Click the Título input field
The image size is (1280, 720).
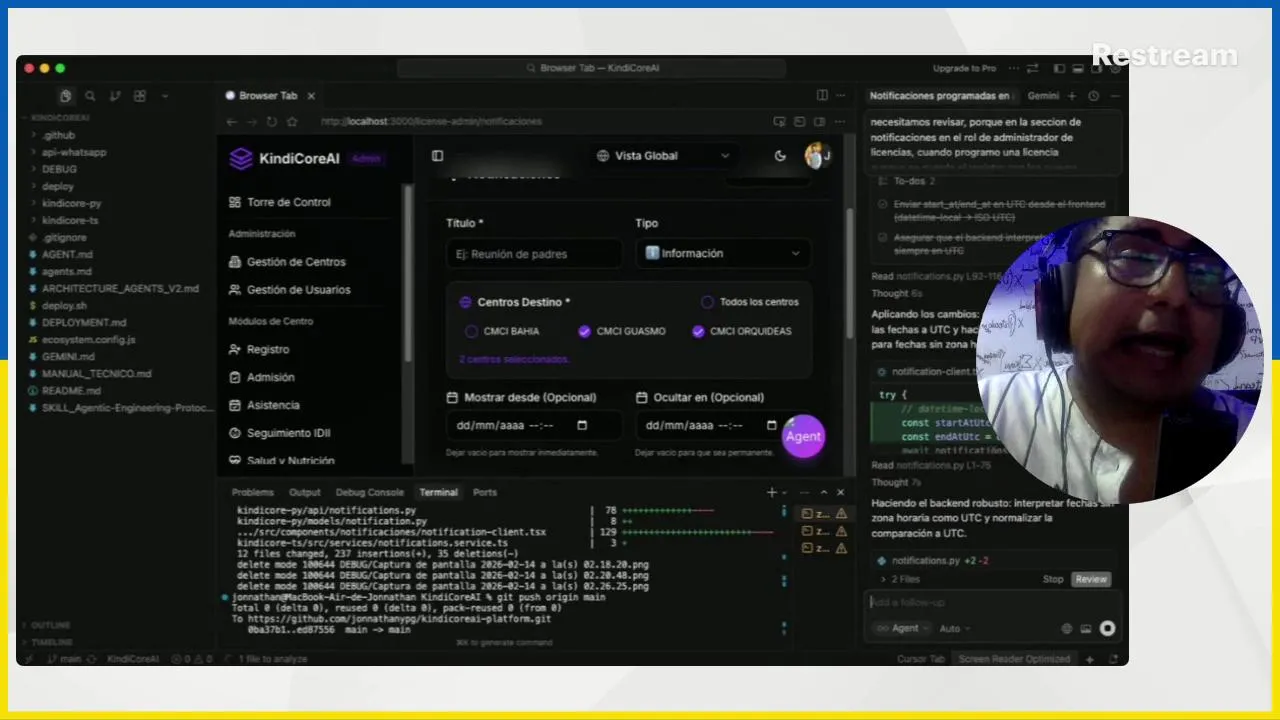[534, 254]
